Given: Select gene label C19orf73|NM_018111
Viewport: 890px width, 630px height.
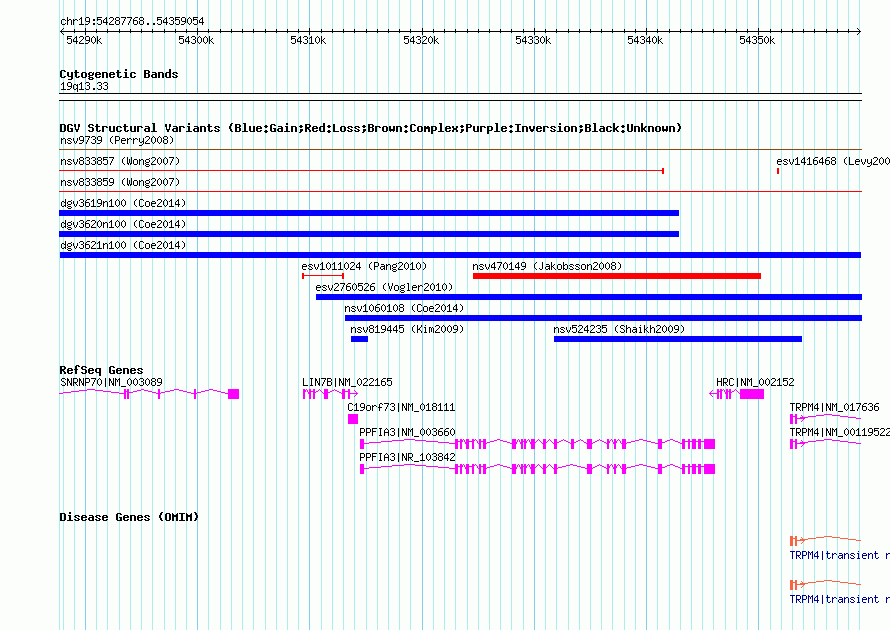Looking at the screenshot, I should (401, 408).
